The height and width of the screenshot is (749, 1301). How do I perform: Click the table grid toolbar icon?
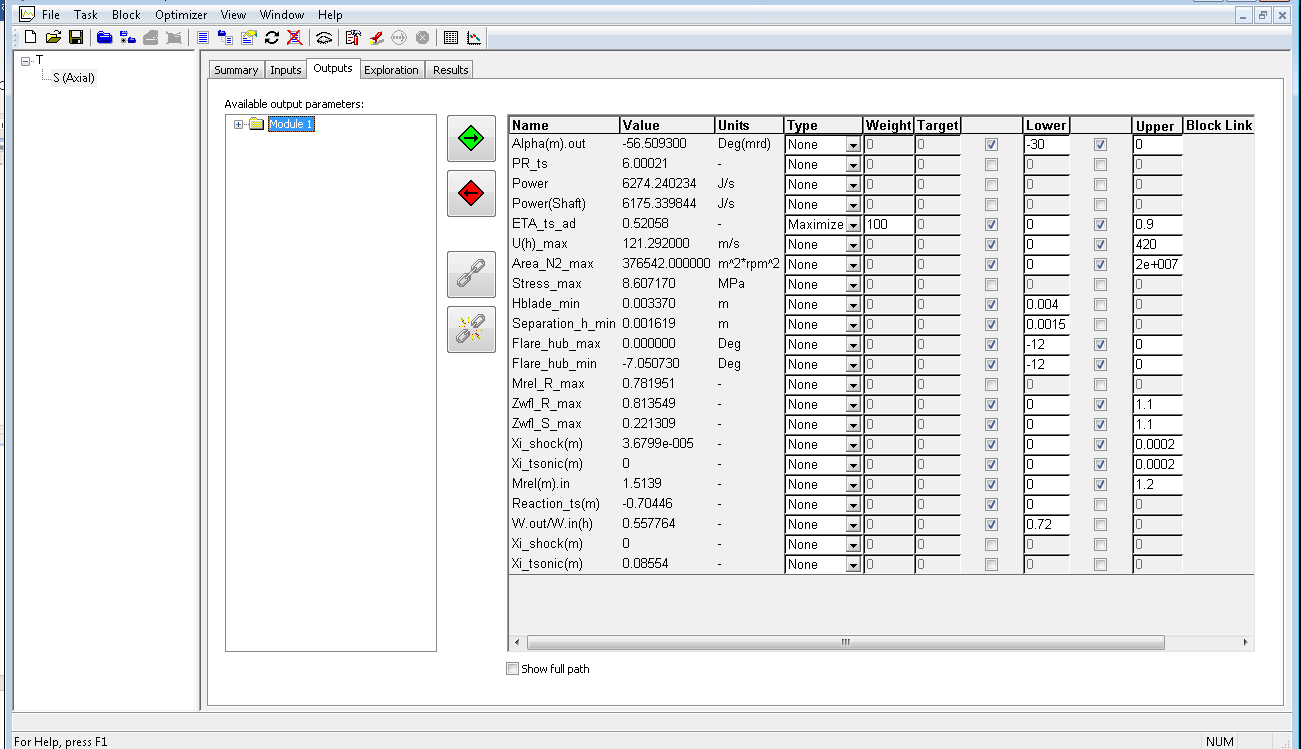click(x=451, y=38)
